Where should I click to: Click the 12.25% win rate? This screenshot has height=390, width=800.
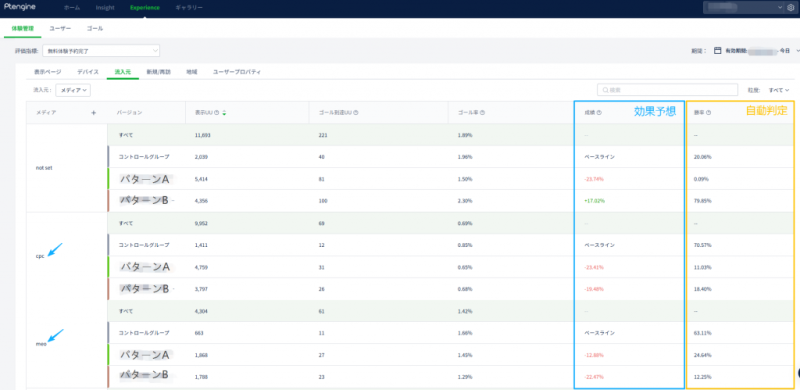[x=702, y=377]
